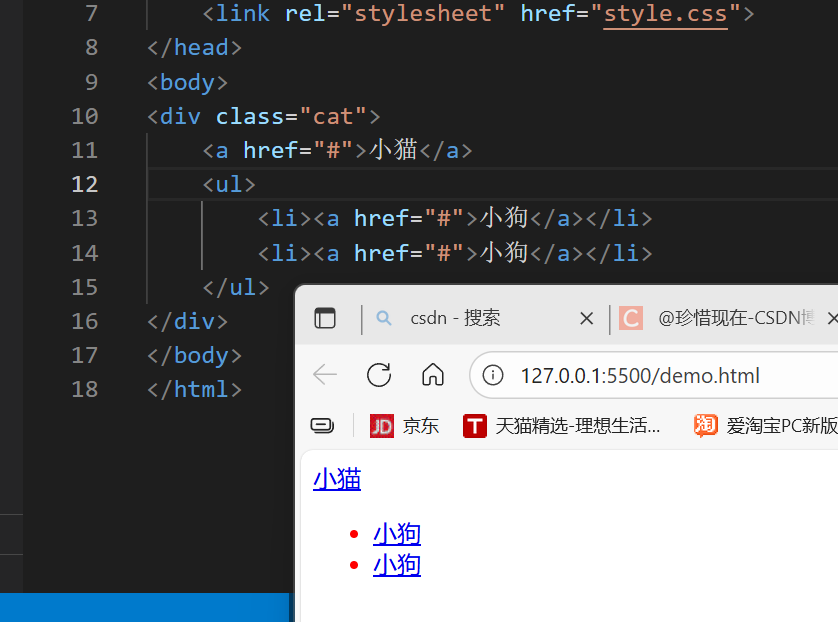Open the 天猫精选-理想生活 bookmark
This screenshot has width=838, height=622.
[x=562, y=426]
